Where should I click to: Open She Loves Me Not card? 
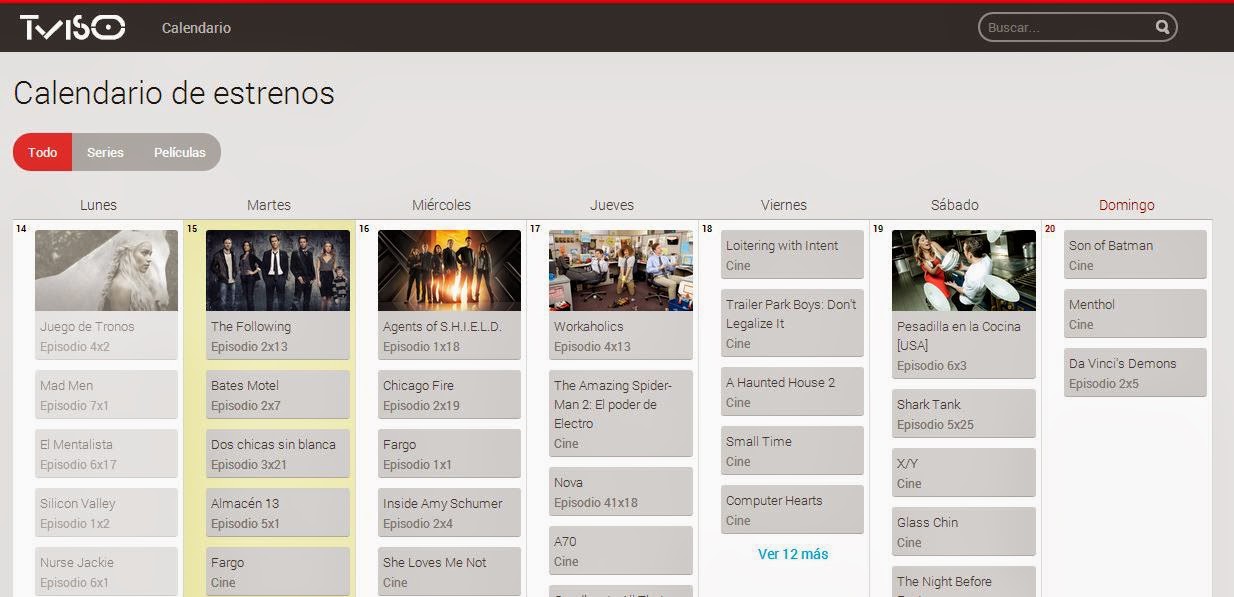pyautogui.click(x=449, y=572)
